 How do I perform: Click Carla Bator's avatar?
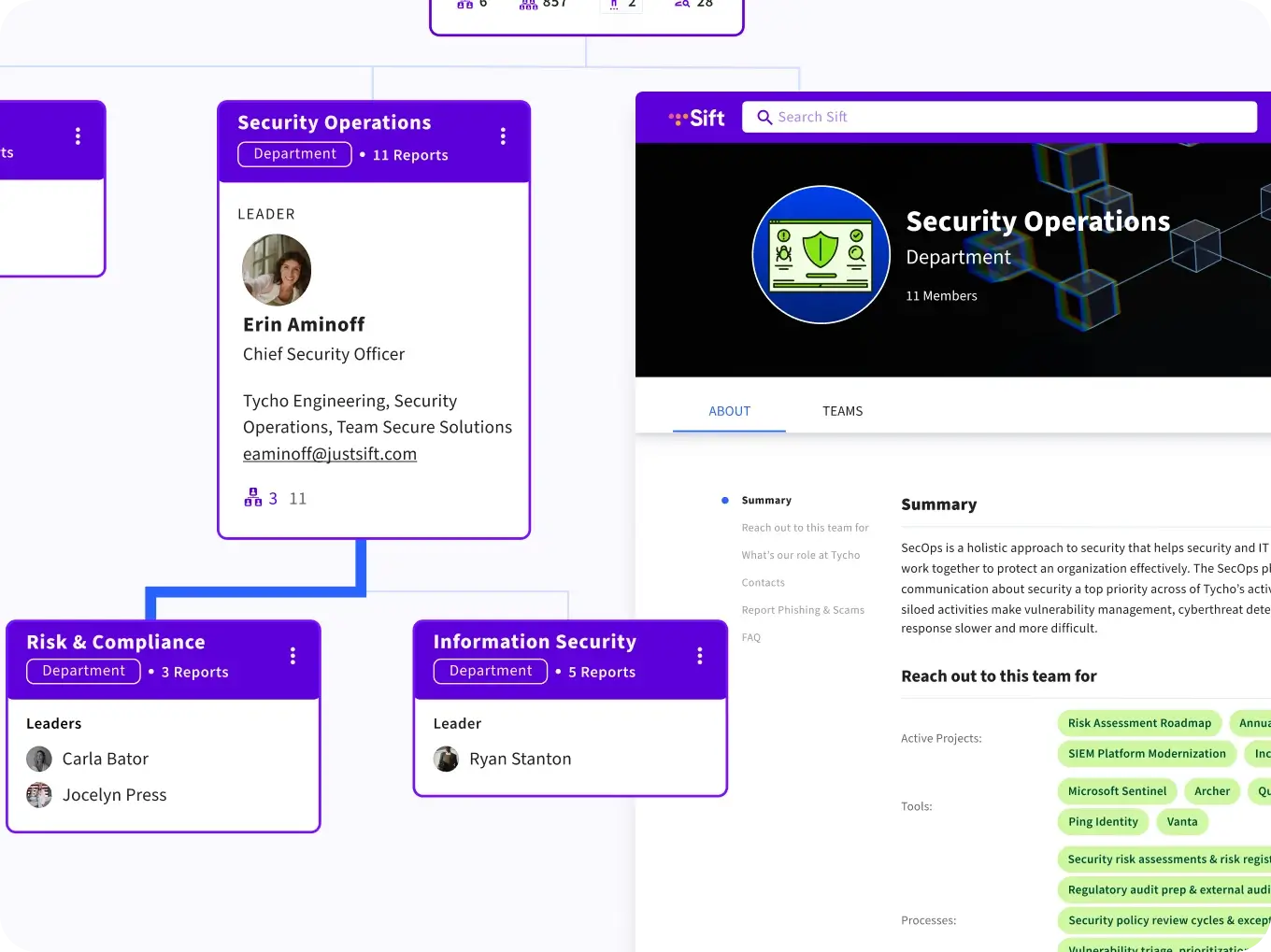pyautogui.click(x=39, y=759)
